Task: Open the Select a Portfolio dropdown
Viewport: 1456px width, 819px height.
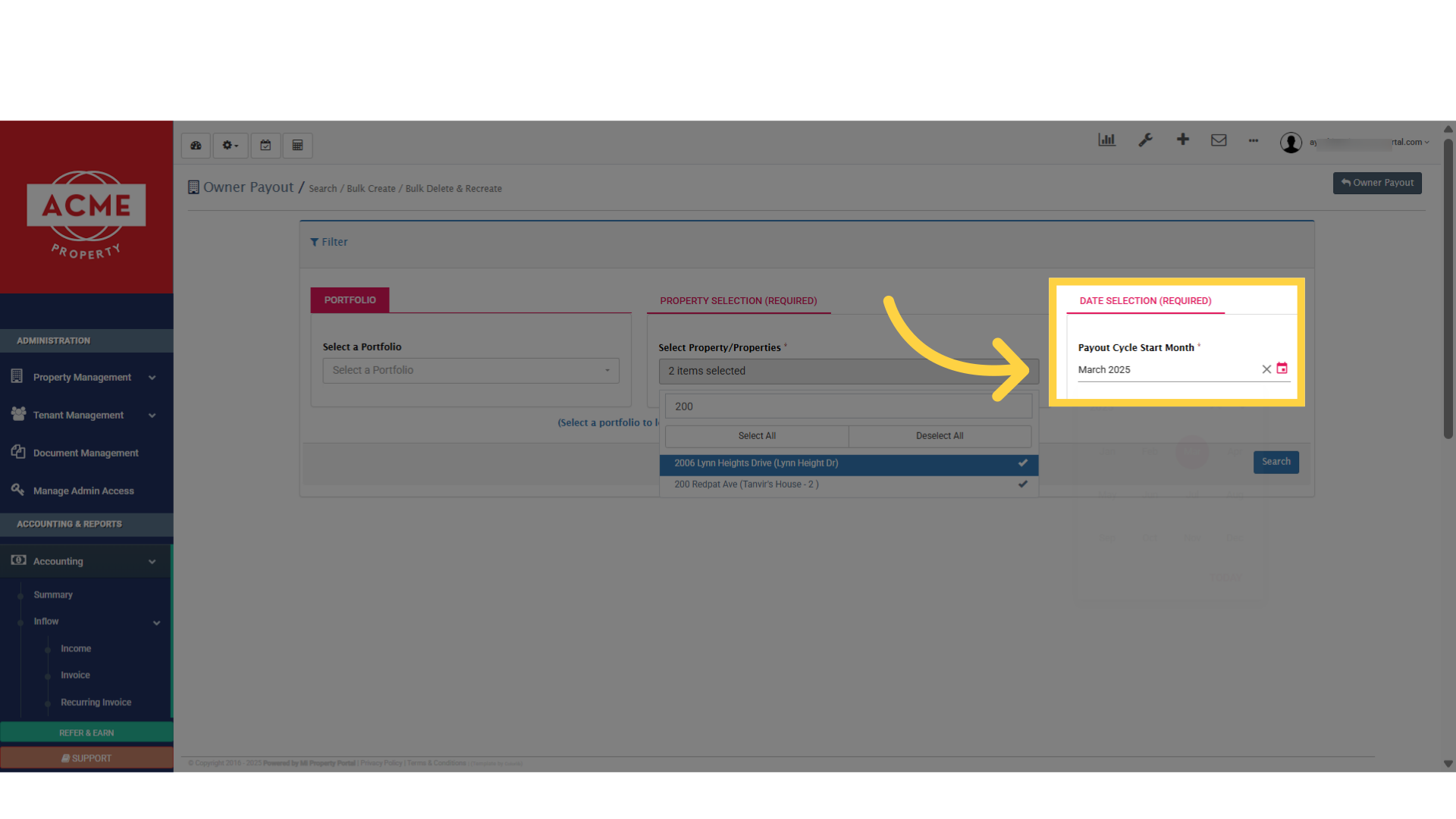Action: (471, 370)
